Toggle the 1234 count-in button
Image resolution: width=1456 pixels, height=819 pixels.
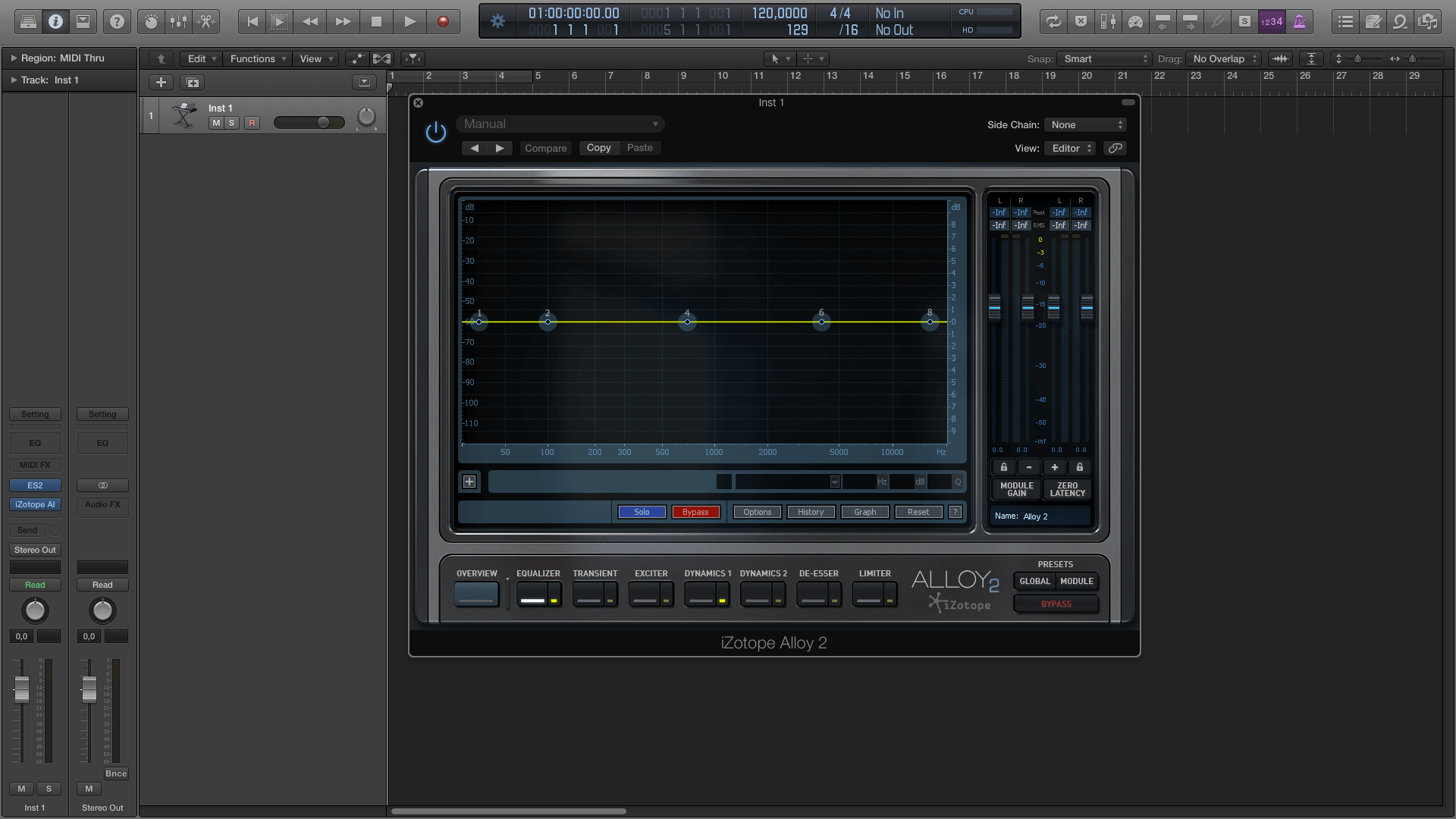click(x=1272, y=22)
